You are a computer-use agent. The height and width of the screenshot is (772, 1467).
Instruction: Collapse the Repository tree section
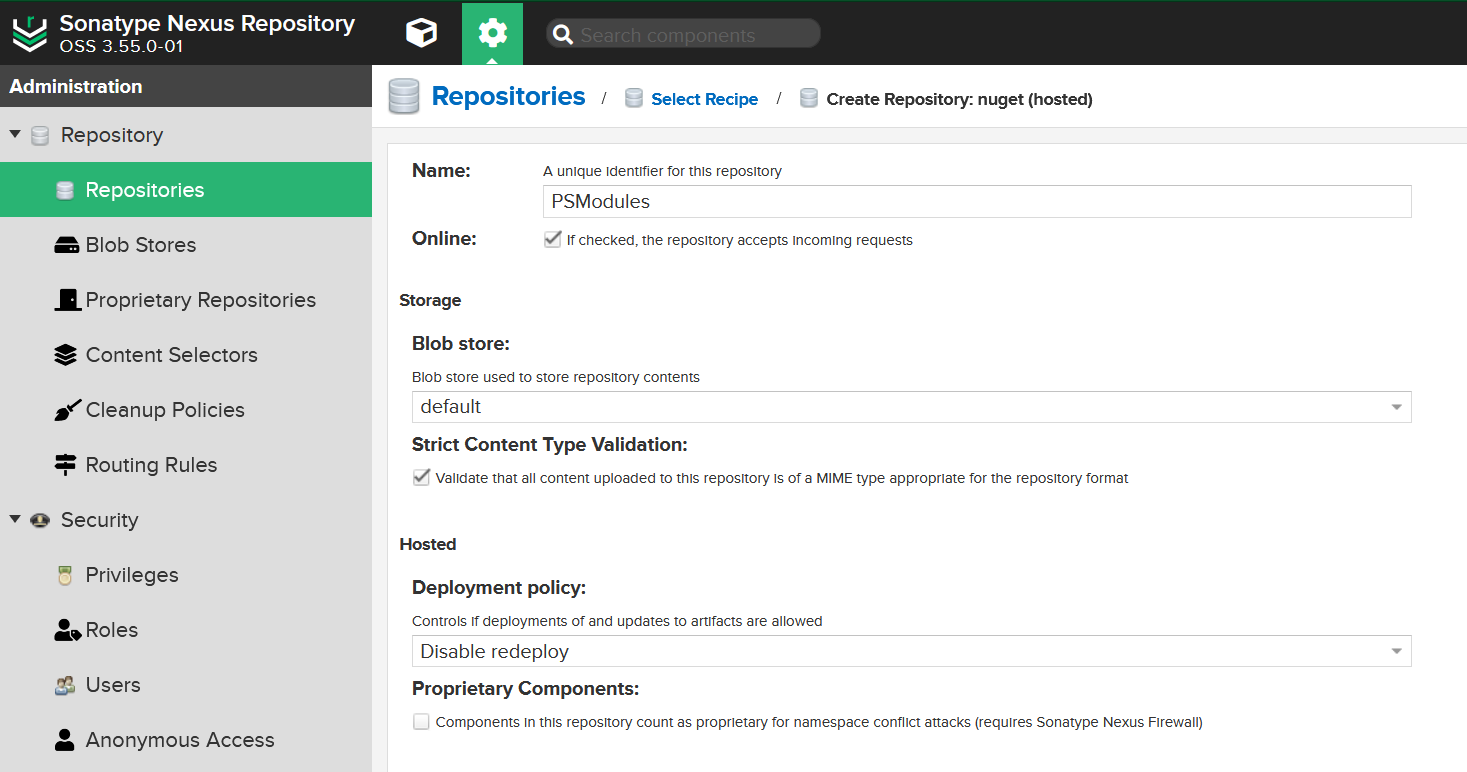[x=15, y=134]
